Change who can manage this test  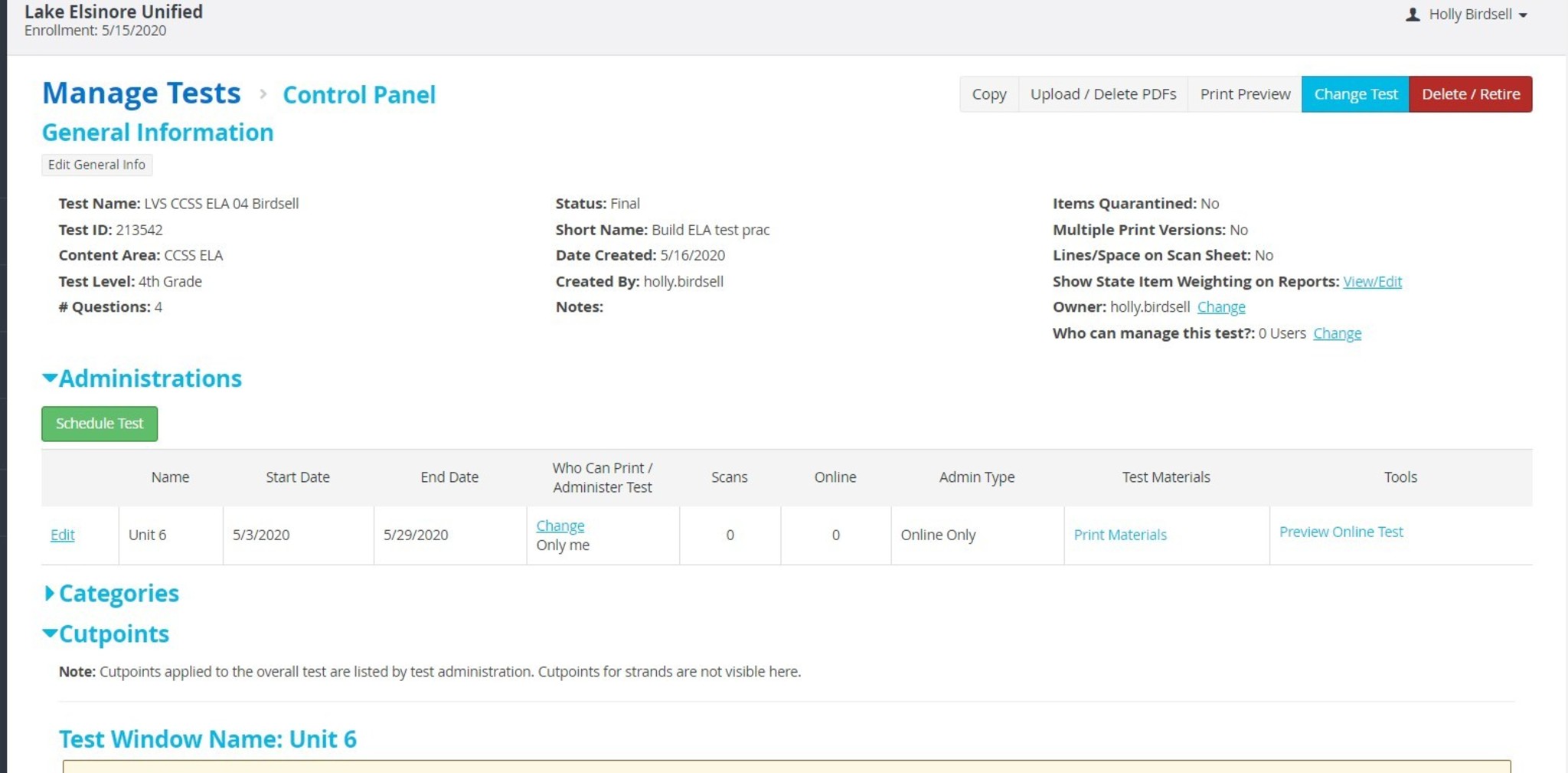click(1337, 333)
